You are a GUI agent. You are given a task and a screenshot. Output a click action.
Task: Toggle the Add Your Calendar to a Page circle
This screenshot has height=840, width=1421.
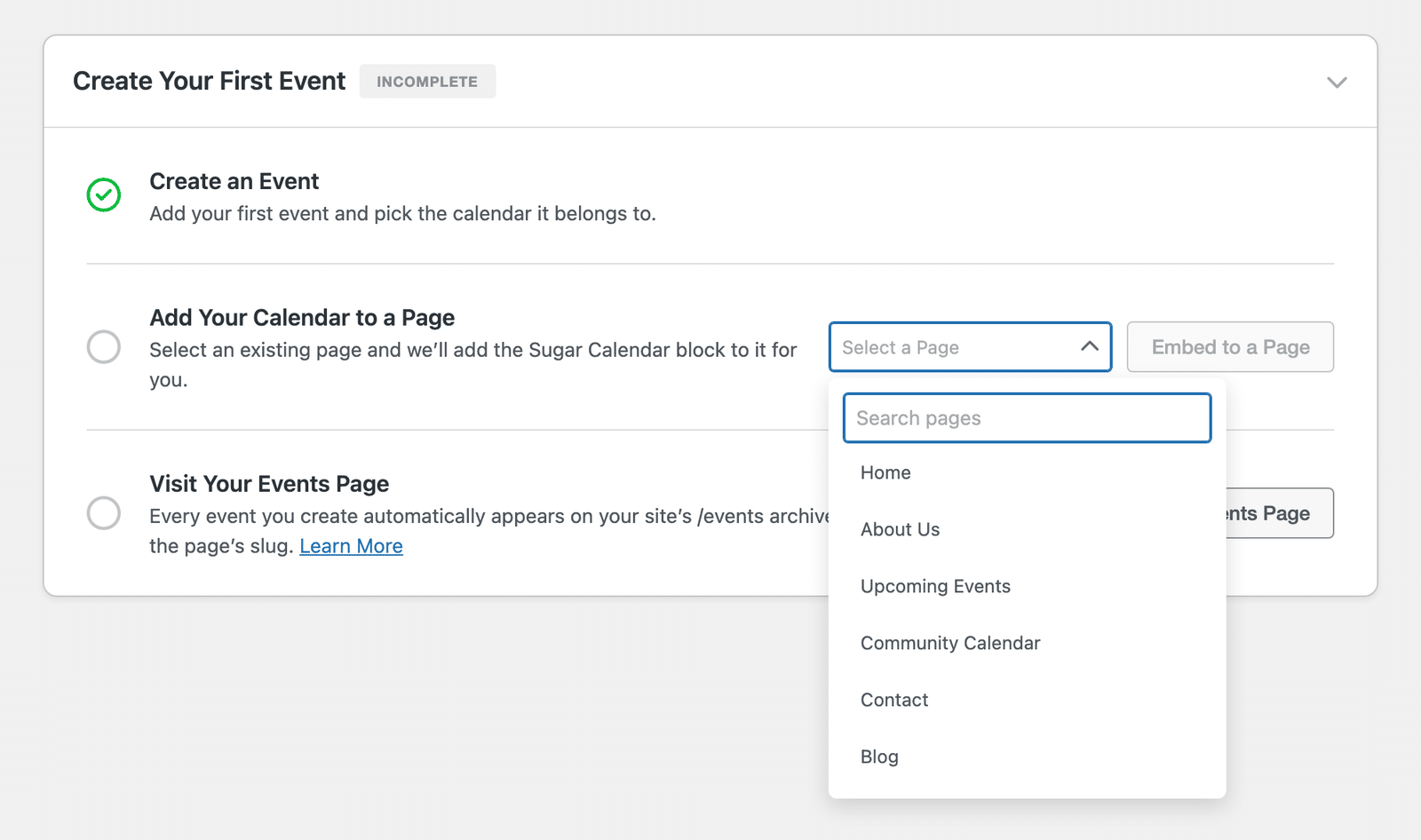[104, 346]
